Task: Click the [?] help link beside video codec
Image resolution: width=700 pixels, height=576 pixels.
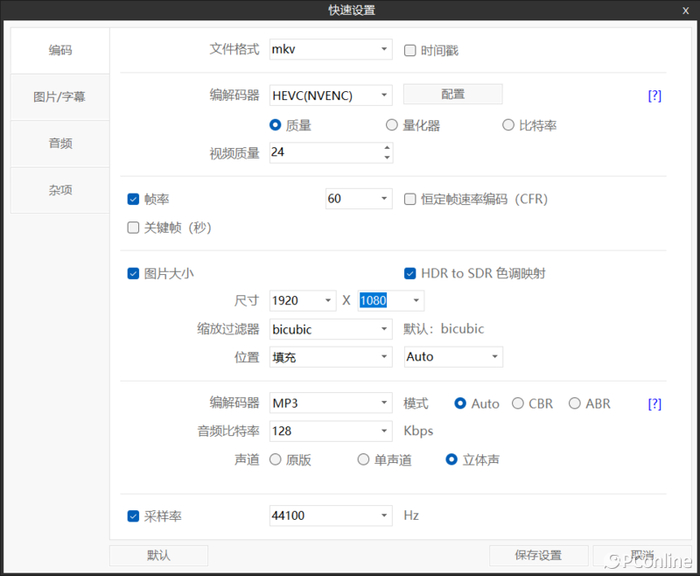Action: (655, 96)
